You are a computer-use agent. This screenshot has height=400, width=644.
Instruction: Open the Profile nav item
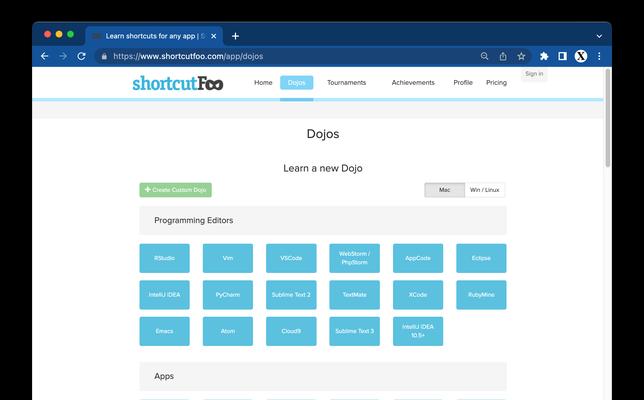coord(463,83)
